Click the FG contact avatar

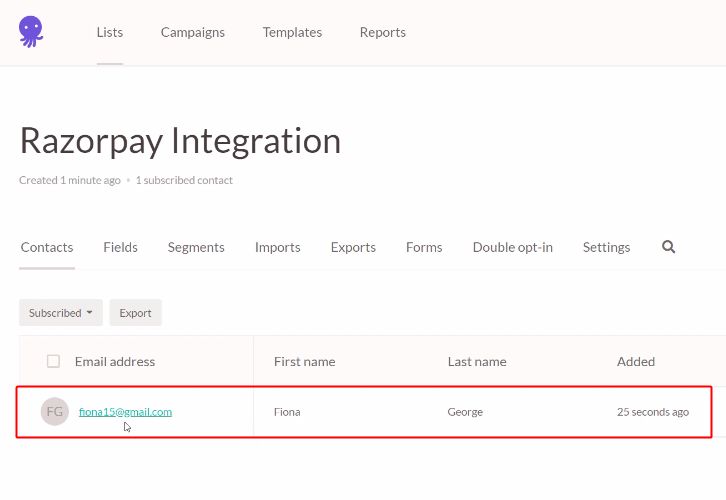click(55, 411)
